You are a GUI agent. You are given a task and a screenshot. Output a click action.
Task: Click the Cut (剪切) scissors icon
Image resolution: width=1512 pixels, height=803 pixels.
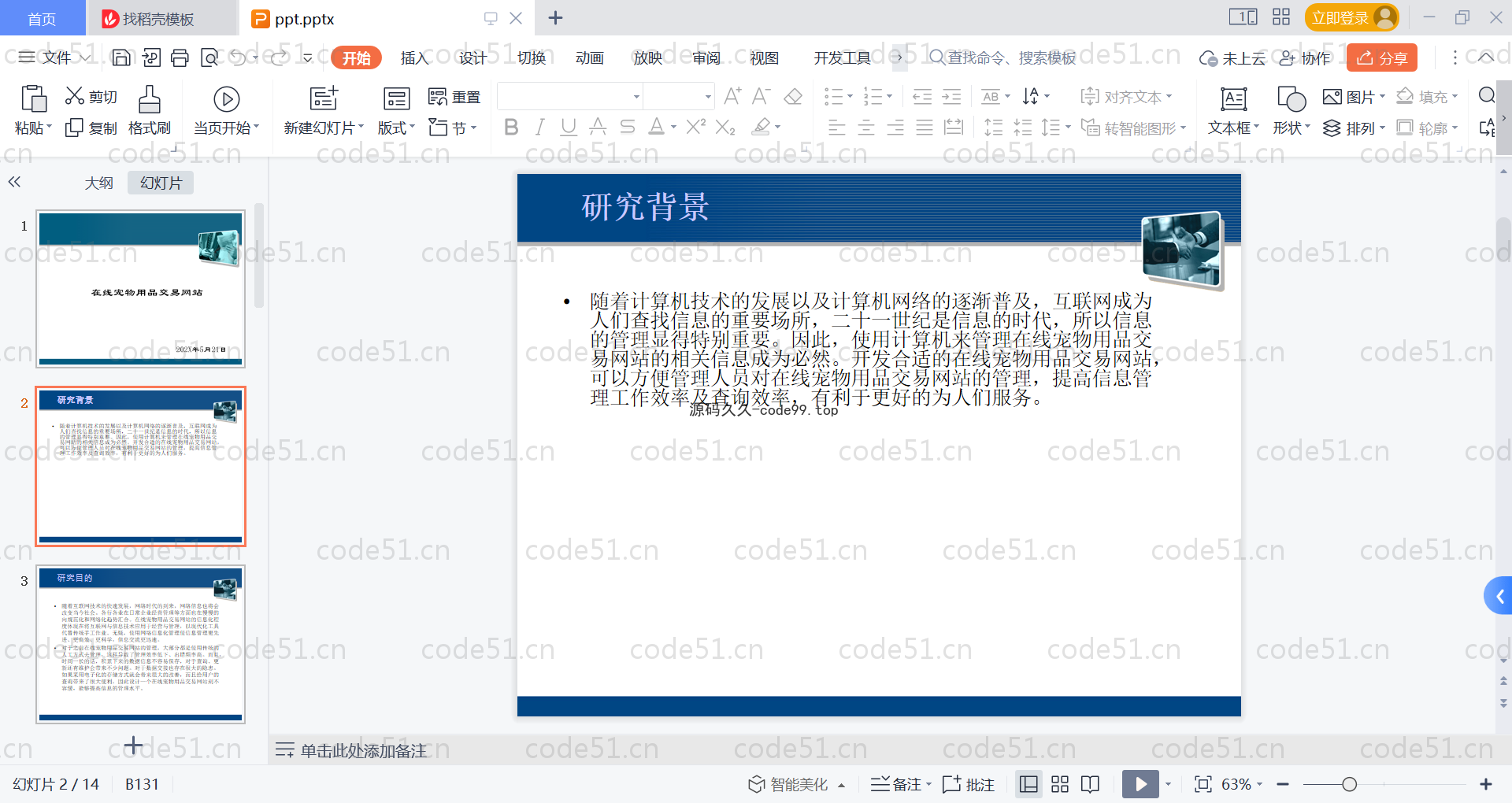point(75,96)
